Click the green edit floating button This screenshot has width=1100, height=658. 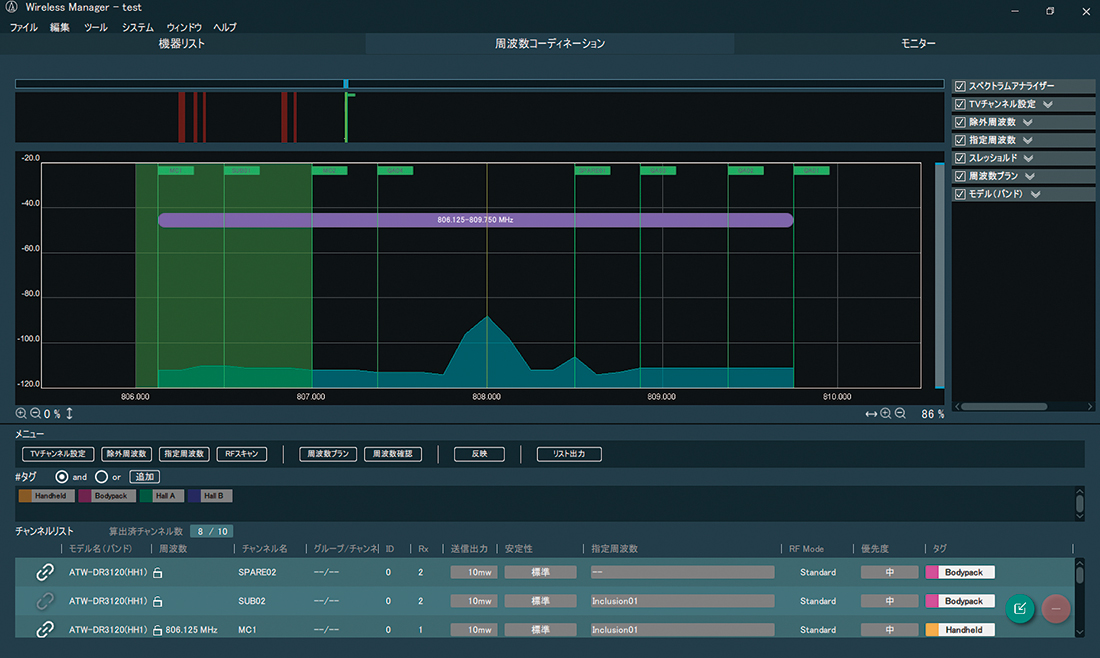click(1020, 608)
